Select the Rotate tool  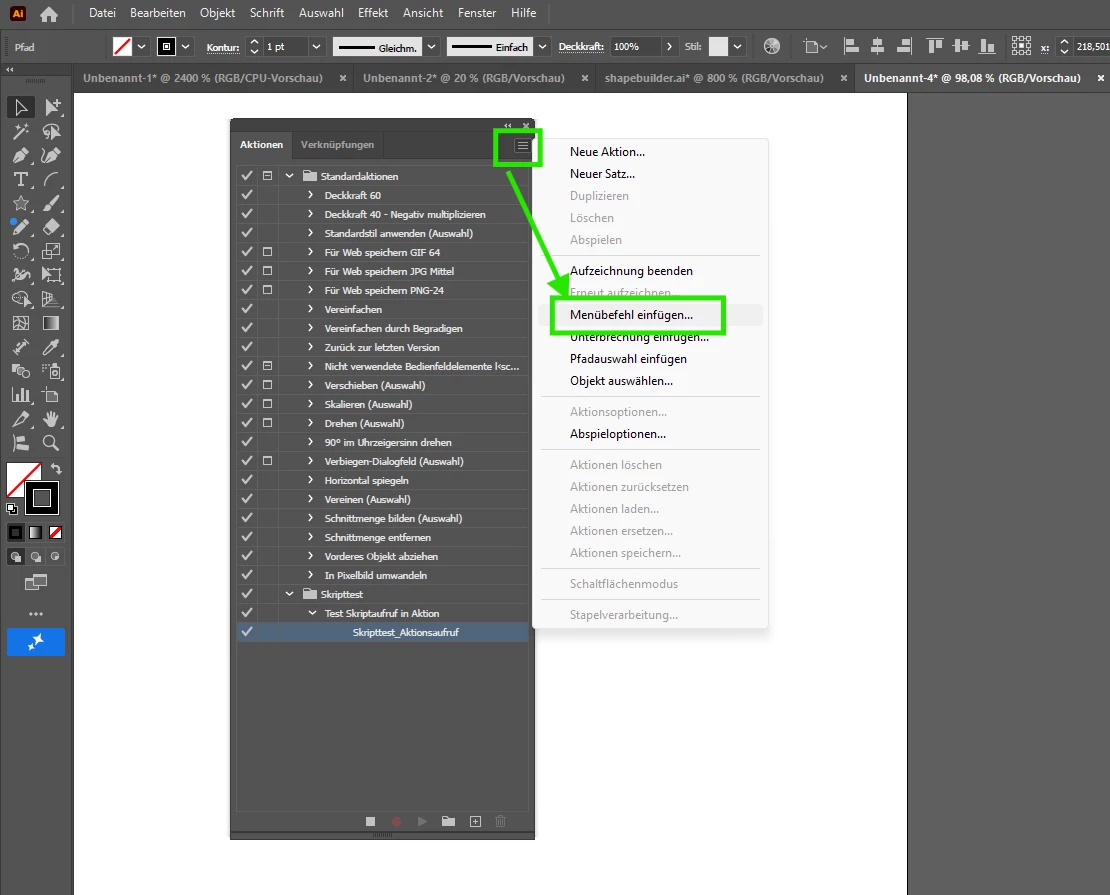pyautogui.click(x=21, y=251)
